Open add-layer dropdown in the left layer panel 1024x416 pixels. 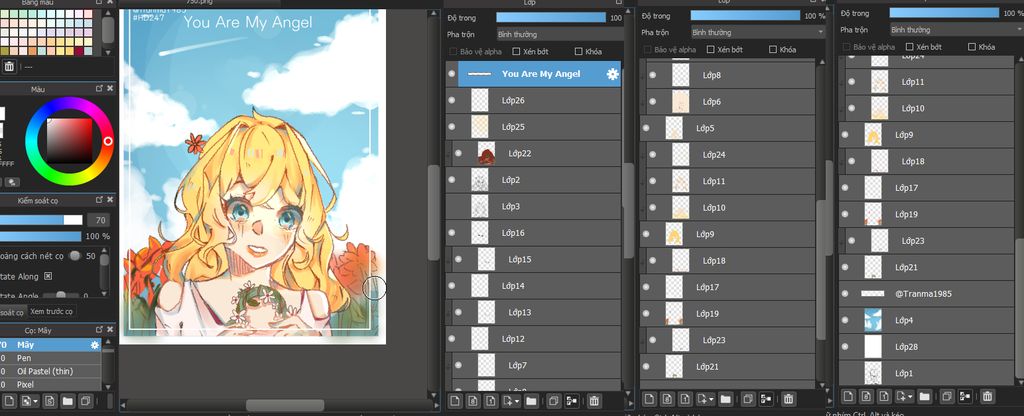tap(511, 400)
